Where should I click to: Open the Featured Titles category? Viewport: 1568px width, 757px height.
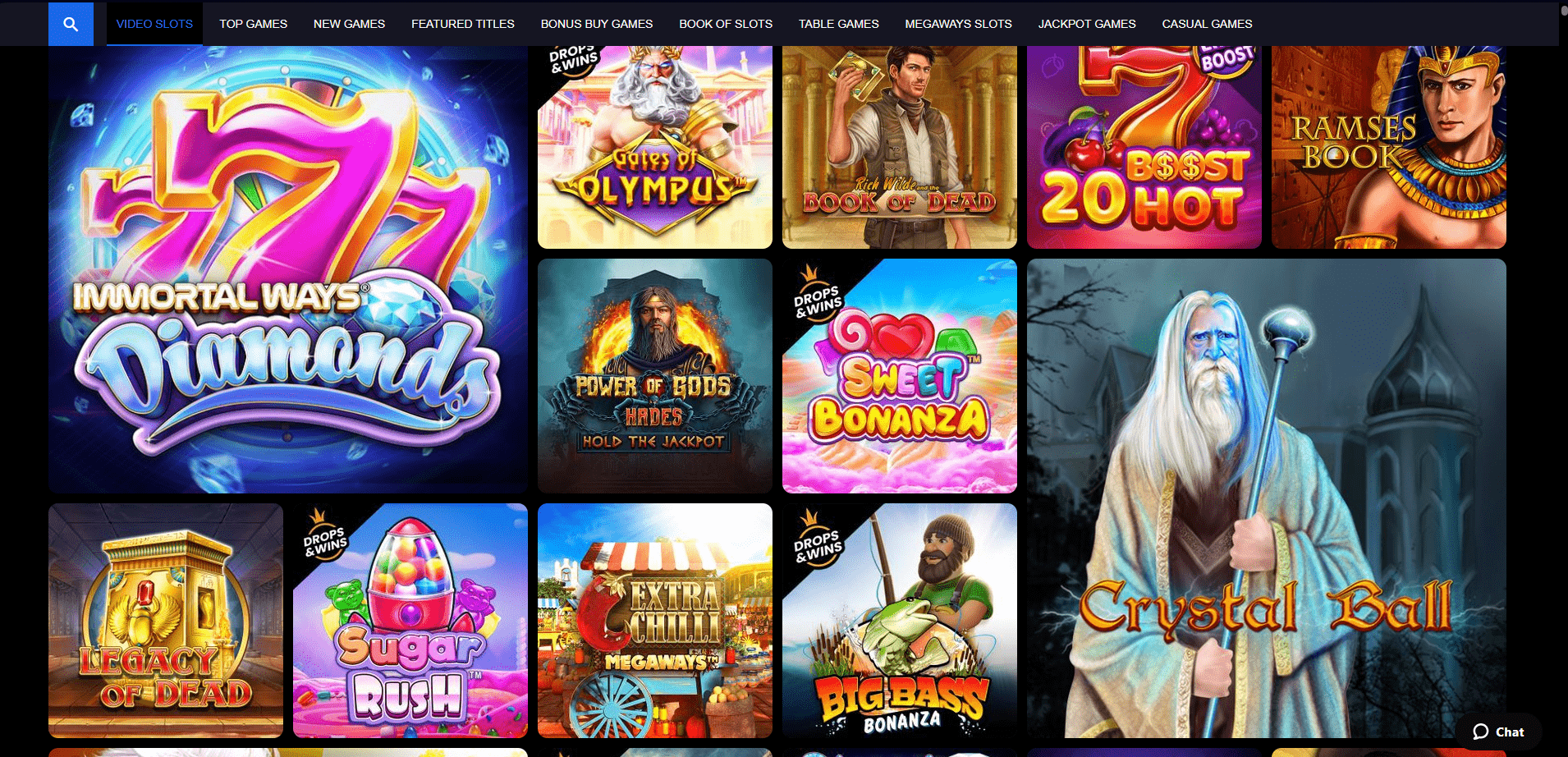pos(463,24)
